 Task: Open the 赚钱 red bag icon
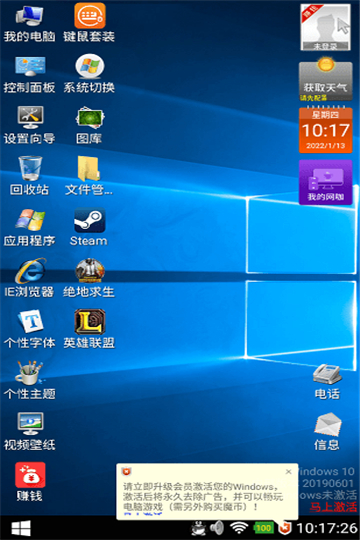30,482
